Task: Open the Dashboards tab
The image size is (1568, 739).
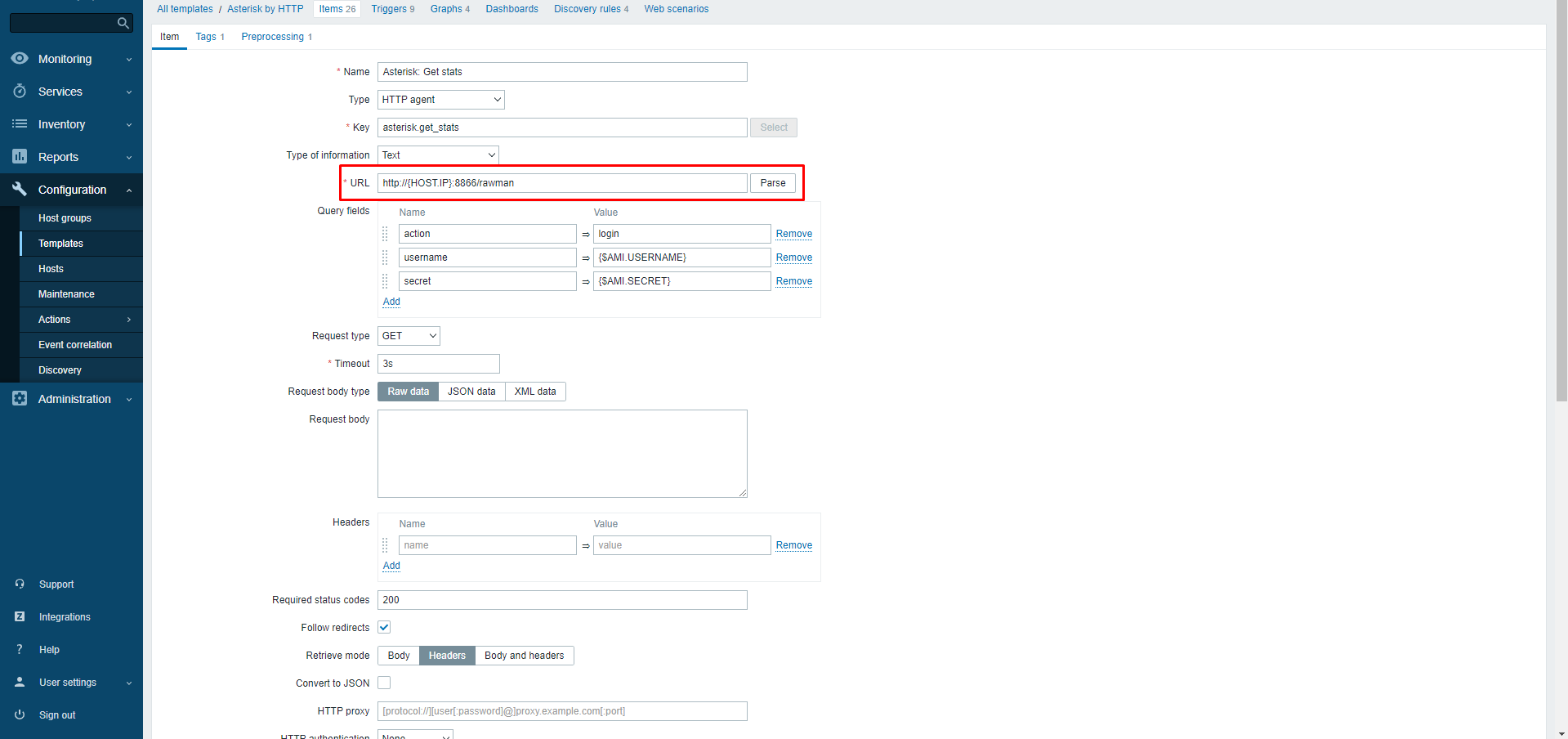Action: [x=512, y=9]
